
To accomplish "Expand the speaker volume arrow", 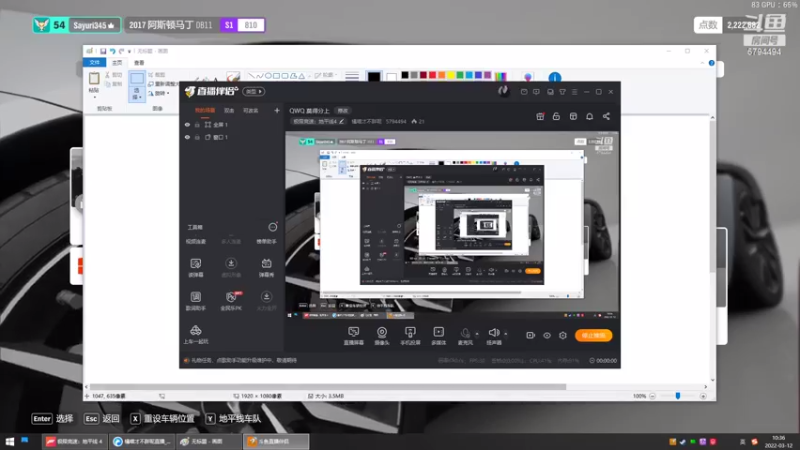I will (x=506, y=334).
